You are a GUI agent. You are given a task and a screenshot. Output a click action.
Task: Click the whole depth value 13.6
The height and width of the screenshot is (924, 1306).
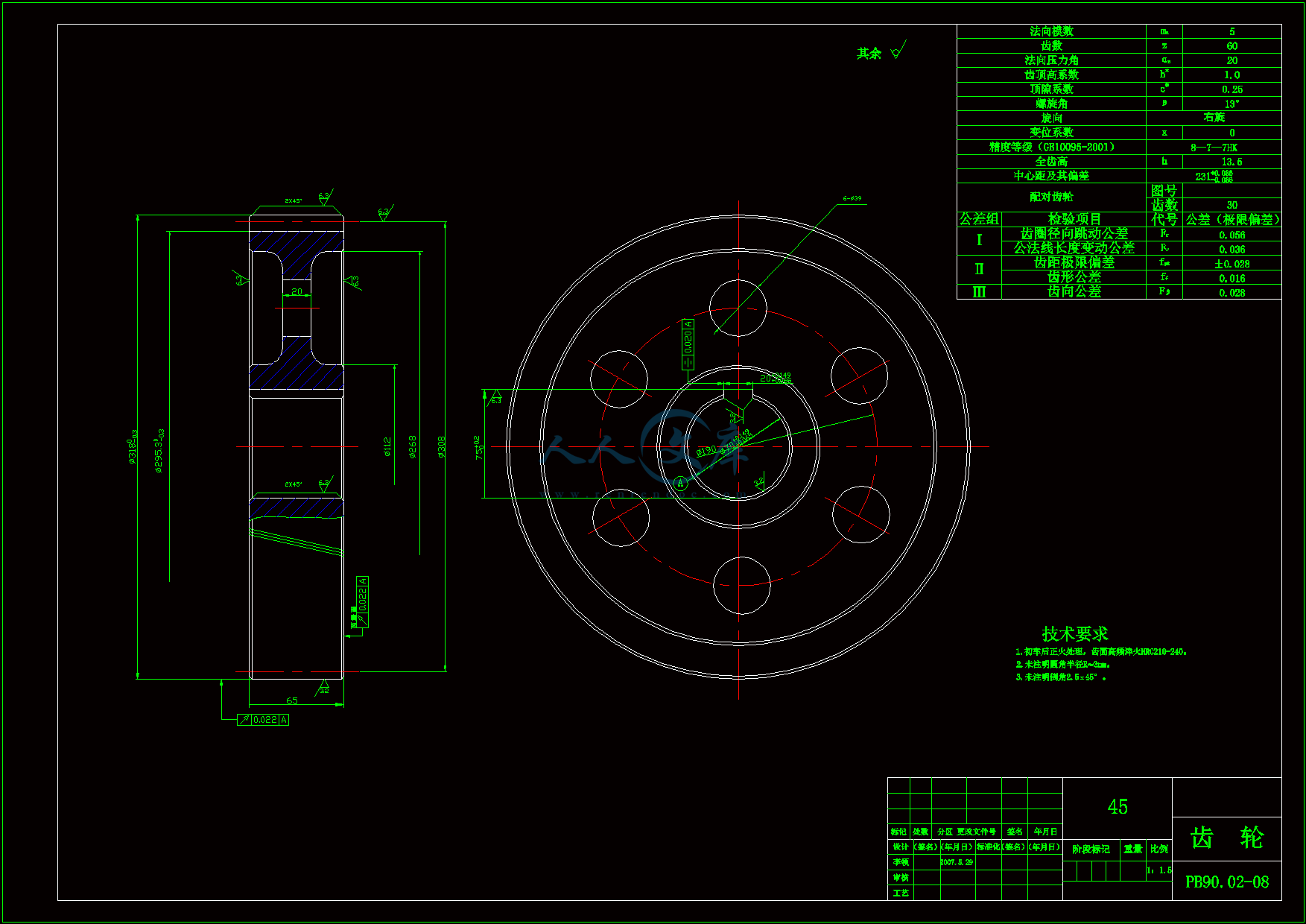coord(1232,162)
